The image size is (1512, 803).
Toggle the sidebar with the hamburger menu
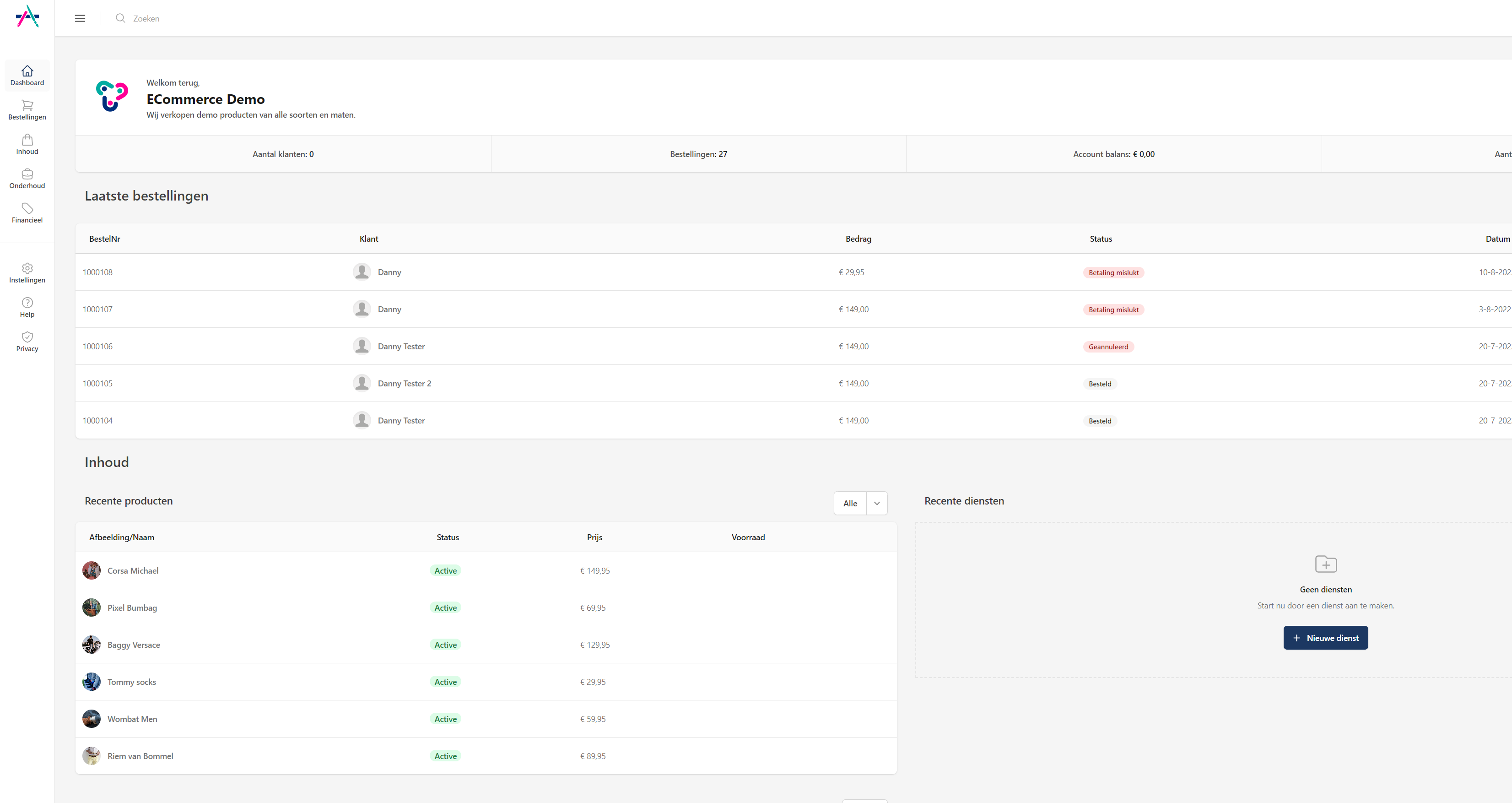tap(80, 18)
